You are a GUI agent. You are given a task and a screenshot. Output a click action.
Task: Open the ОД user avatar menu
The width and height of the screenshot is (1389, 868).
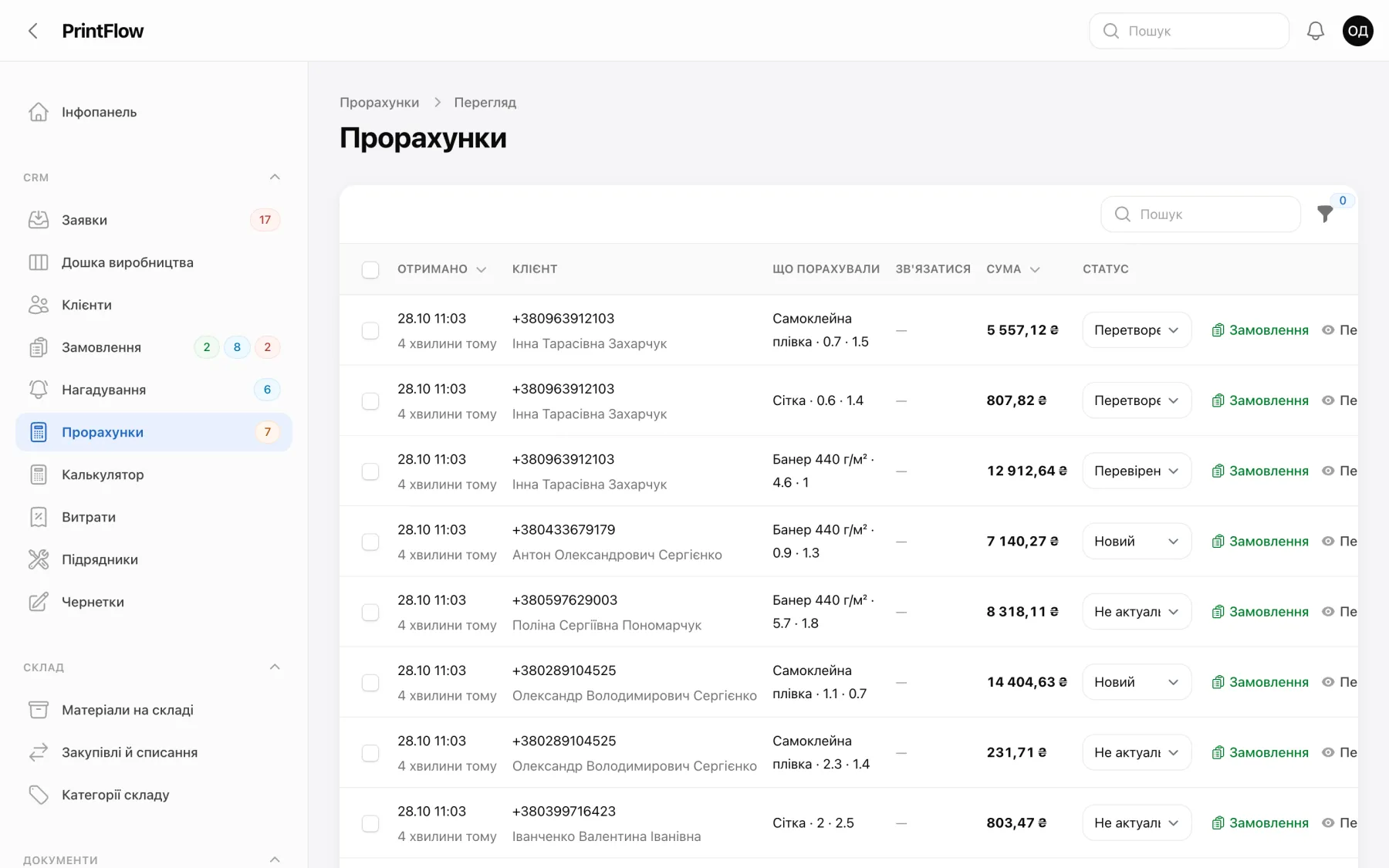(x=1358, y=31)
